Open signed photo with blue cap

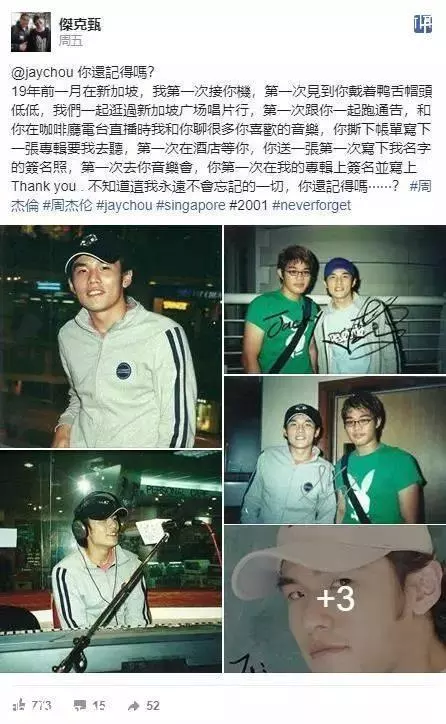coord(335,300)
